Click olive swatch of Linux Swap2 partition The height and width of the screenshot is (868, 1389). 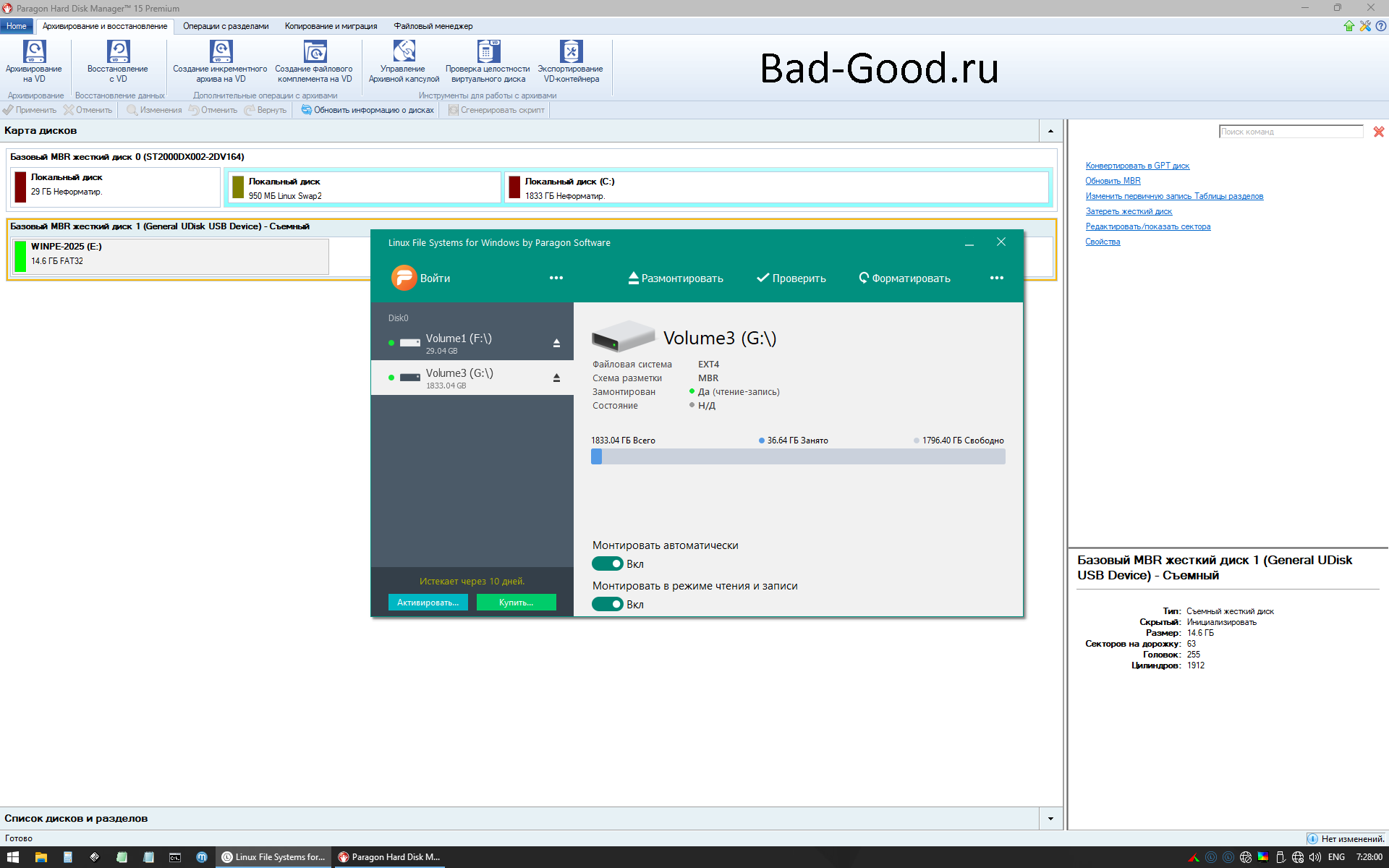coord(238,187)
